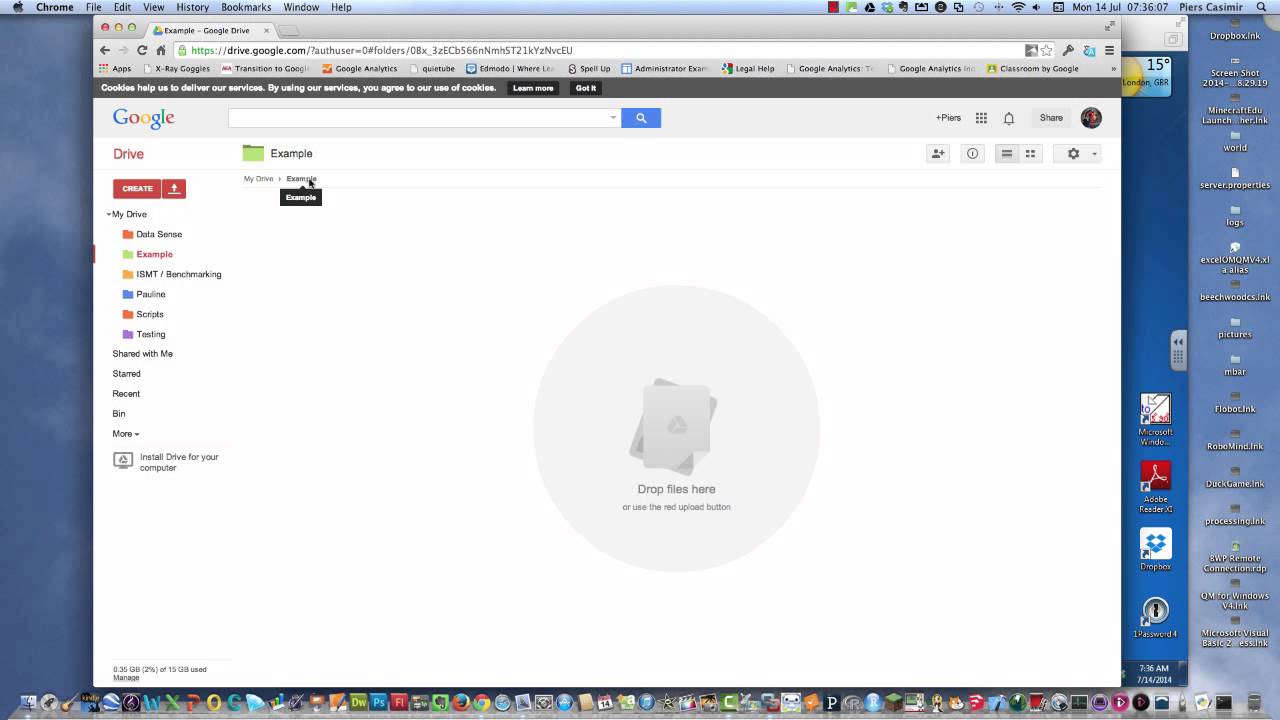
Task: Click the Google logo
Action: [x=143, y=118]
